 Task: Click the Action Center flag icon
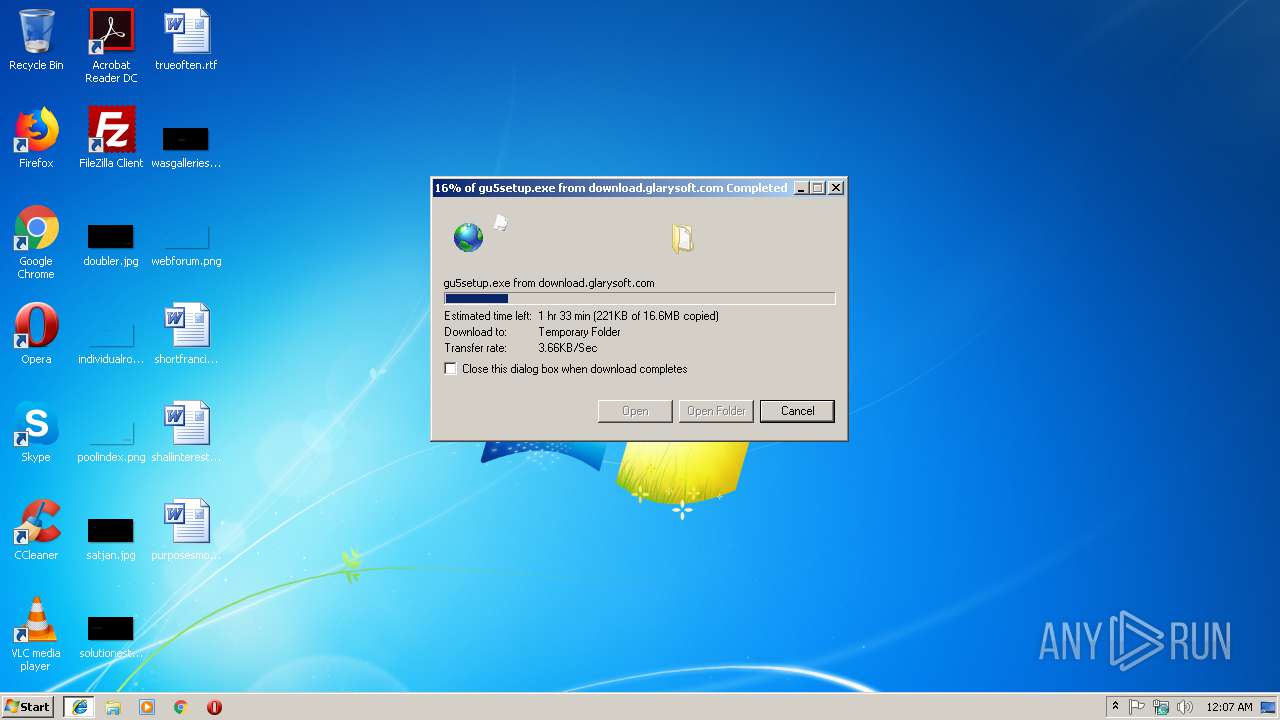click(1137, 707)
